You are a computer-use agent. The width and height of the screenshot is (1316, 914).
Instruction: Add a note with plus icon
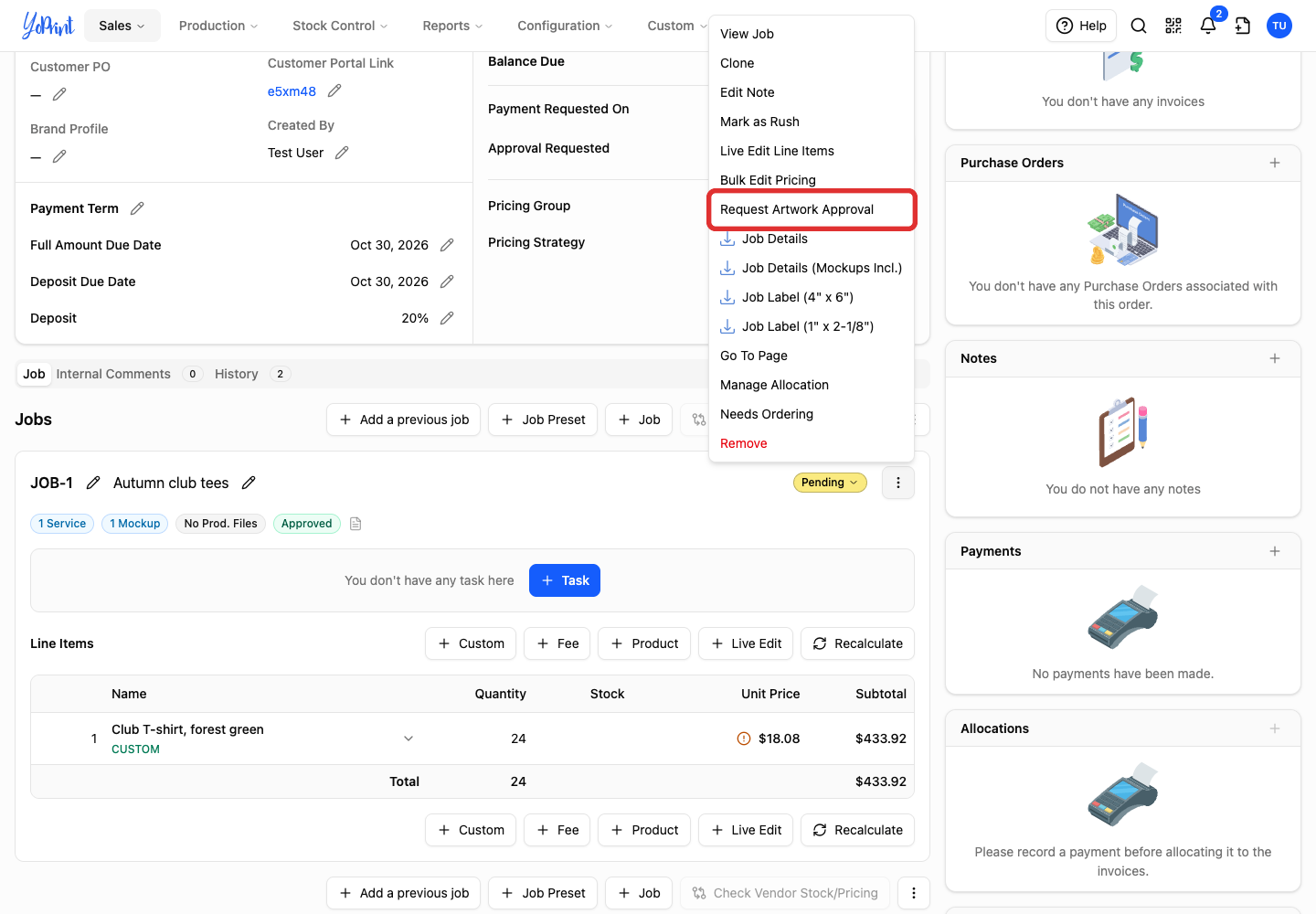pyautogui.click(x=1275, y=358)
